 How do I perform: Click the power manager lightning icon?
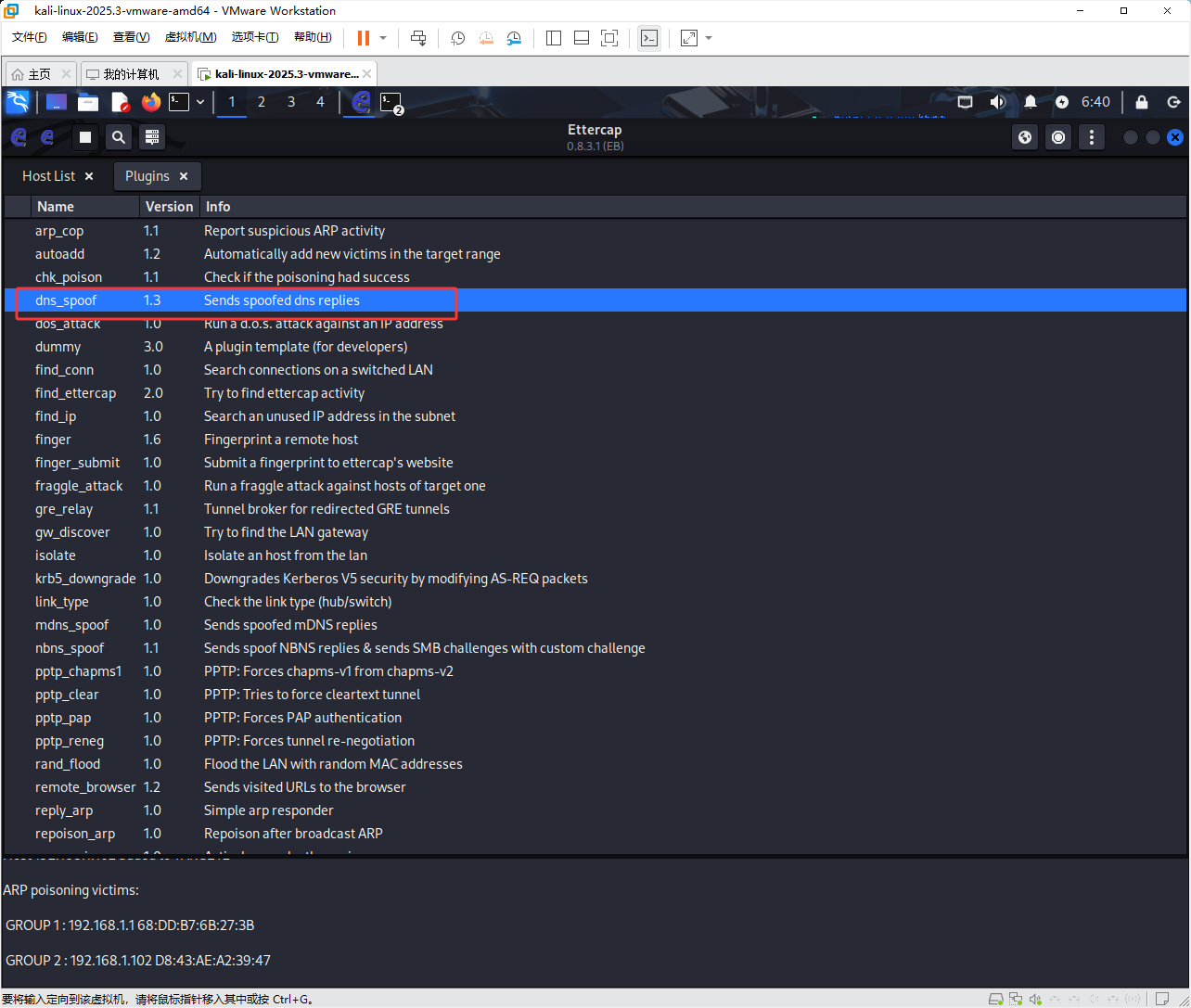tap(1062, 102)
